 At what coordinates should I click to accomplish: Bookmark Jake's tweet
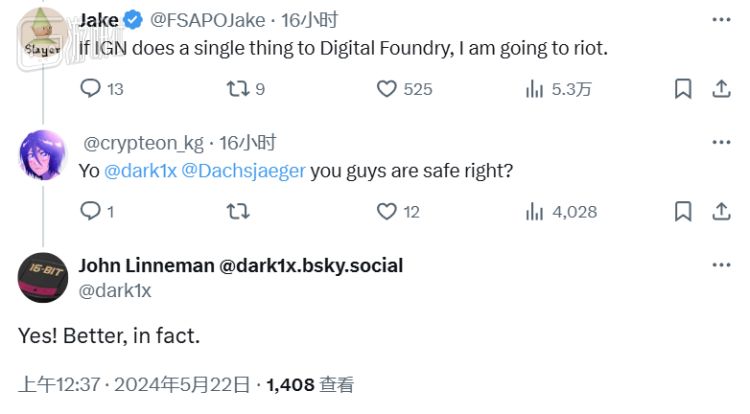(x=683, y=89)
